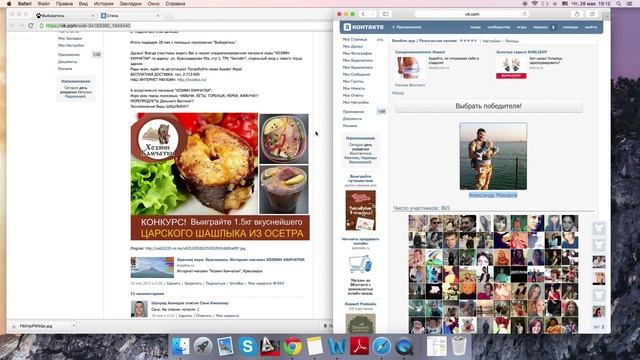Open Safari from the Dock

382,347
